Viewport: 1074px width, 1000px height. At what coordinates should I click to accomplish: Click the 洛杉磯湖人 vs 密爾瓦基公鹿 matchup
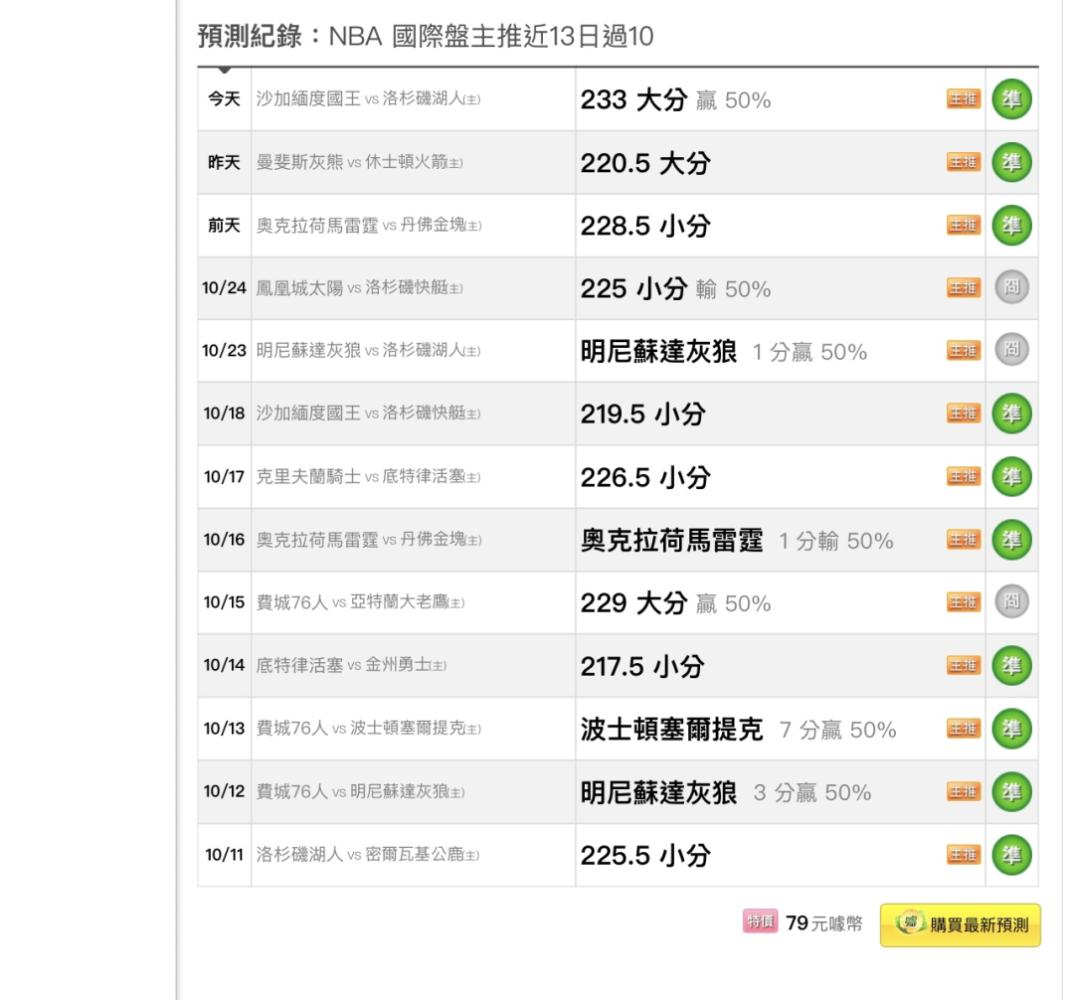pos(368,855)
